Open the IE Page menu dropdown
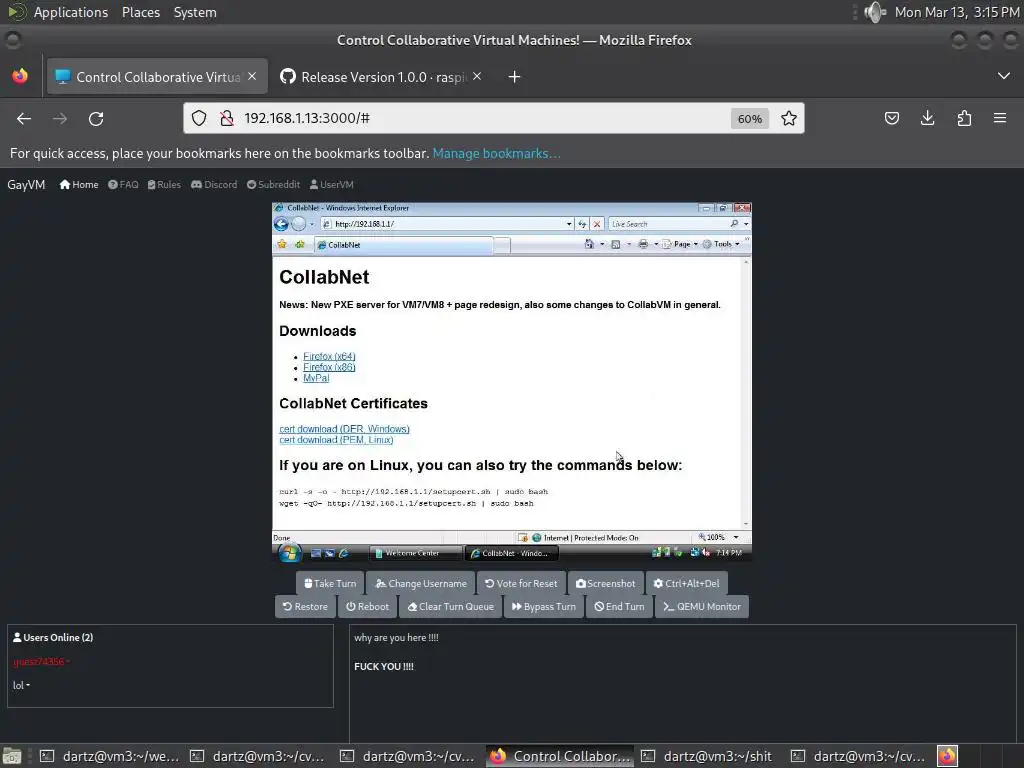 680,244
